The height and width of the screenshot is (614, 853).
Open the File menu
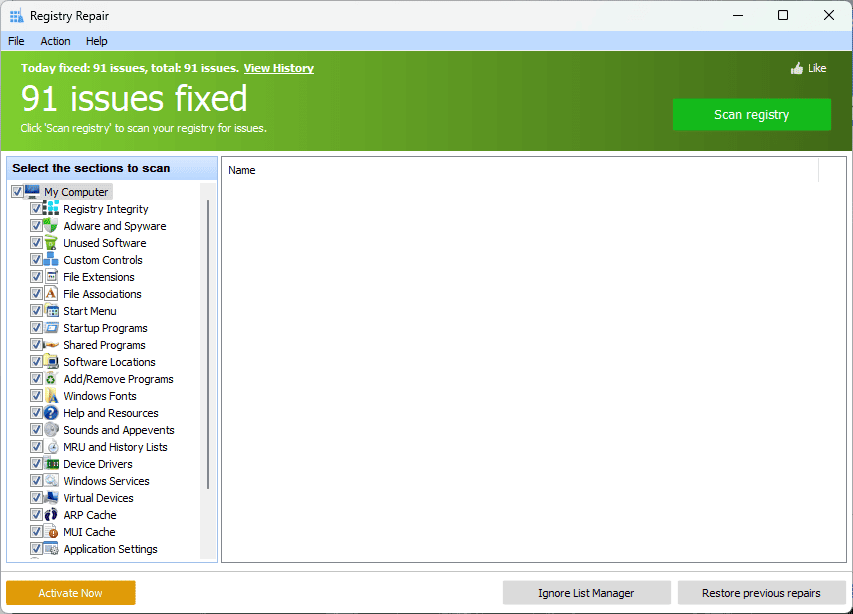(x=16, y=41)
